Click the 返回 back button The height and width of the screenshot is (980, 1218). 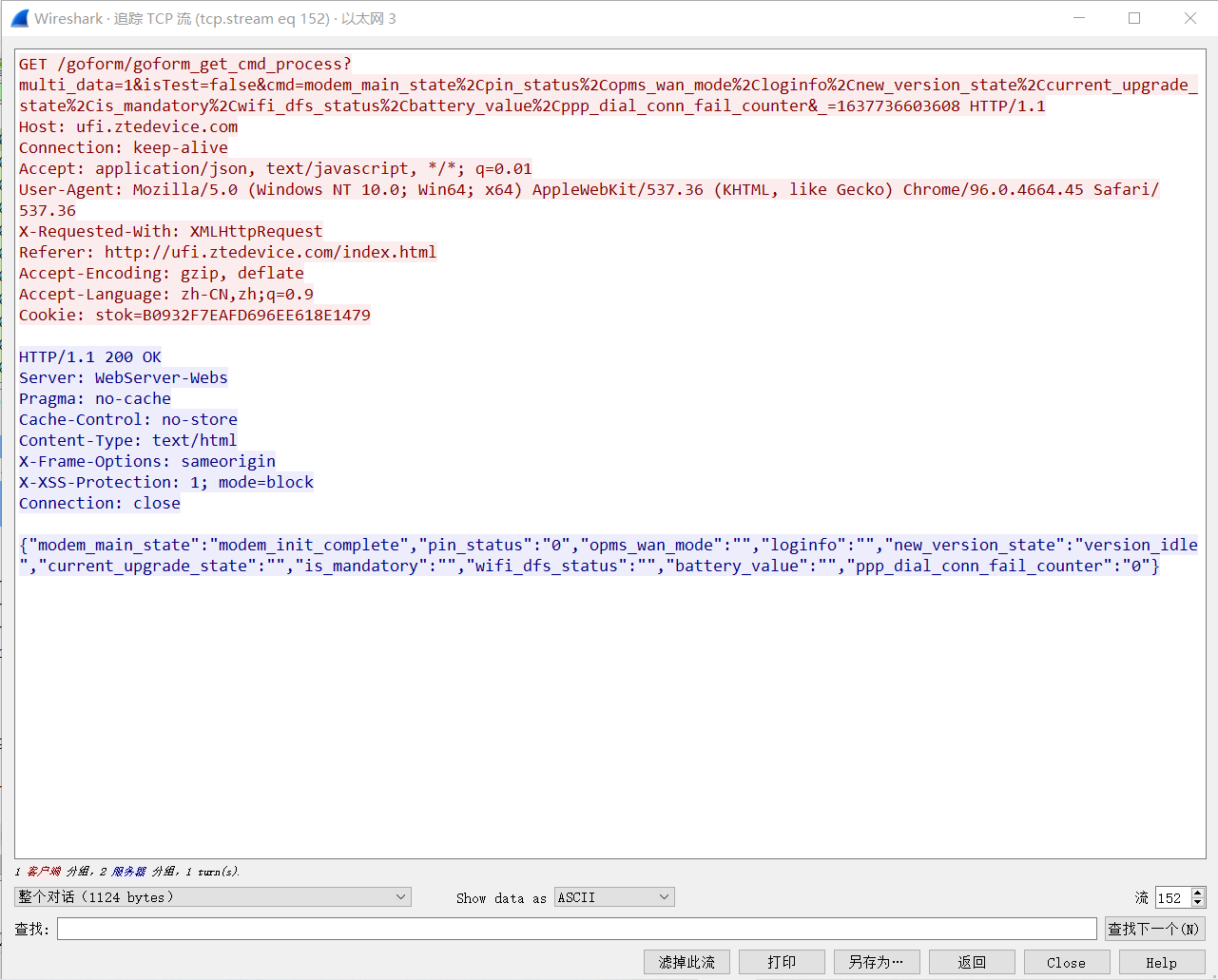(972, 962)
